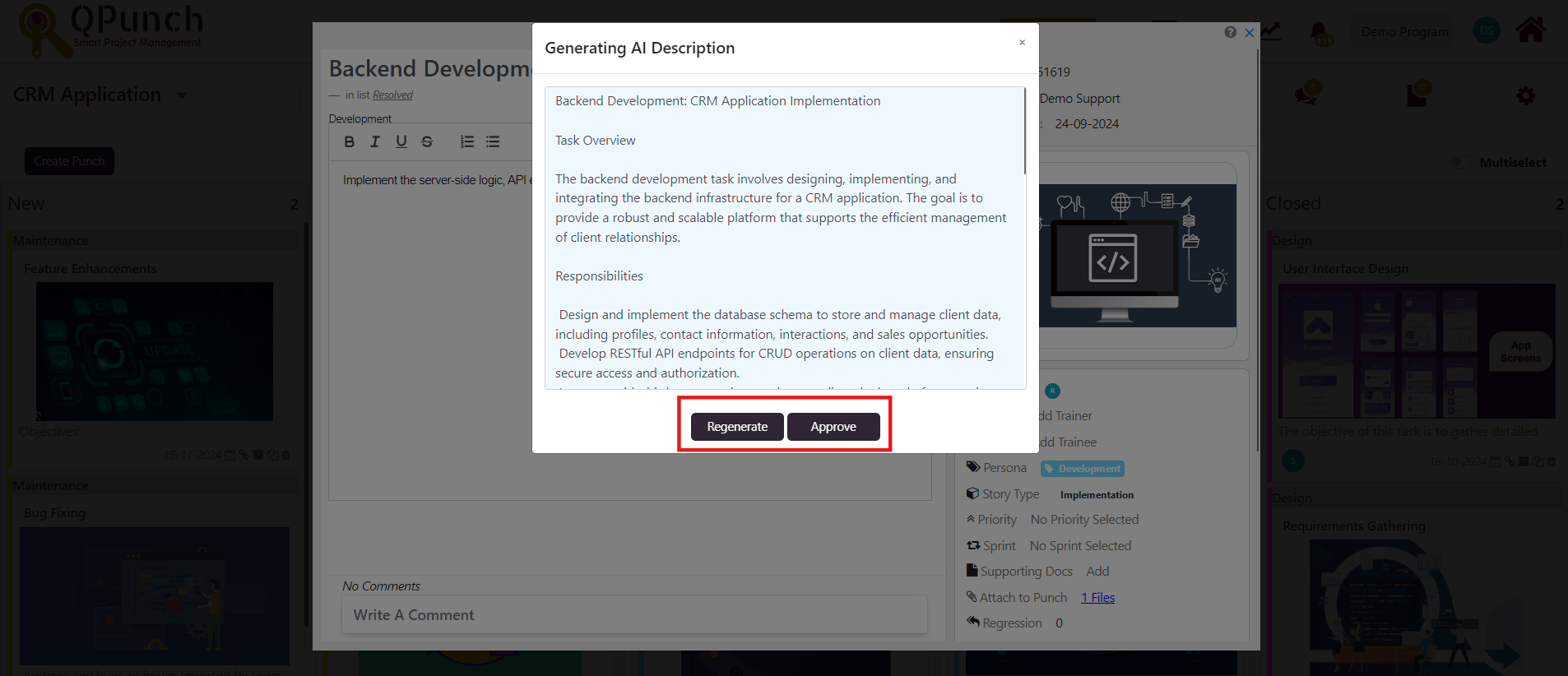Screen dimensions: 1568x676
Task: Open the Demo Program selector
Action: click(x=1404, y=32)
